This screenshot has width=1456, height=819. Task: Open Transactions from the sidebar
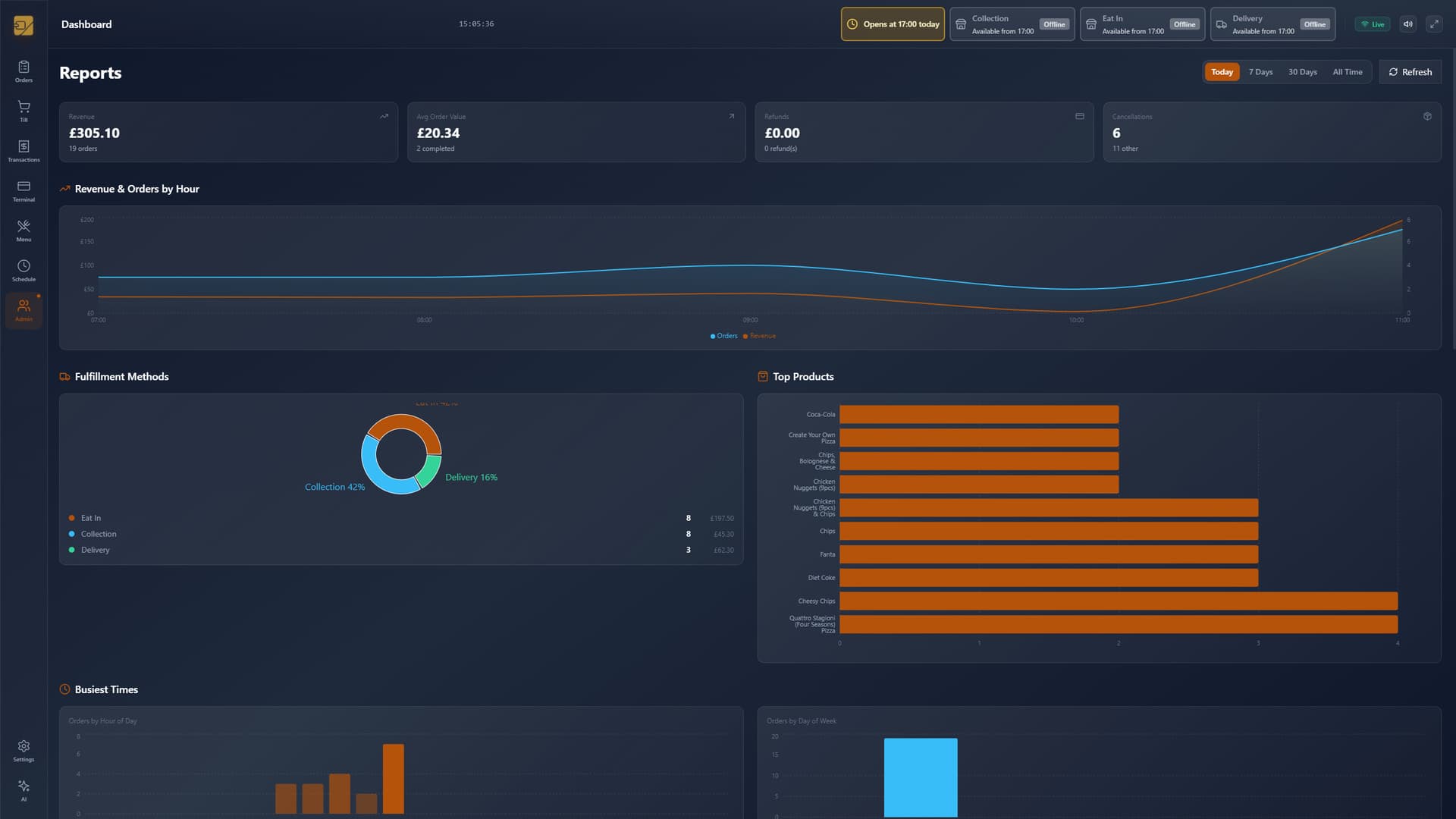(x=24, y=150)
